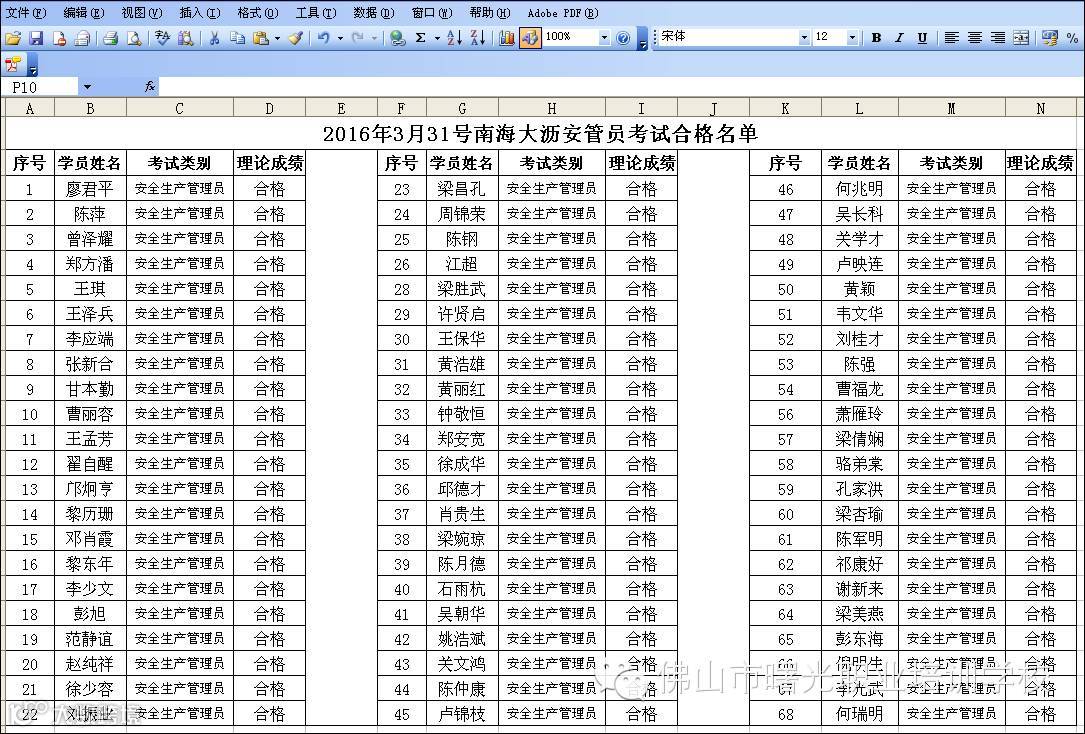The height and width of the screenshot is (734, 1085).
Task: Undo the last action
Action: tap(324, 39)
